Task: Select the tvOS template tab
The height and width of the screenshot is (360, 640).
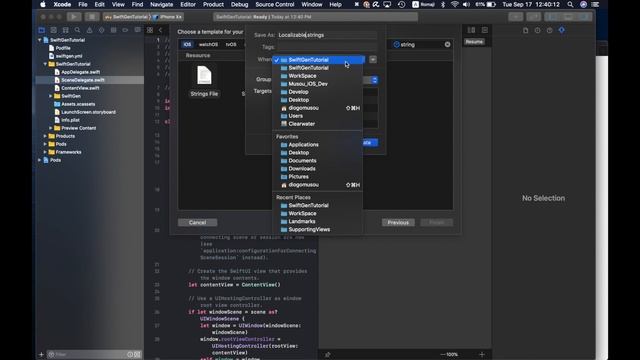Action: [231, 44]
